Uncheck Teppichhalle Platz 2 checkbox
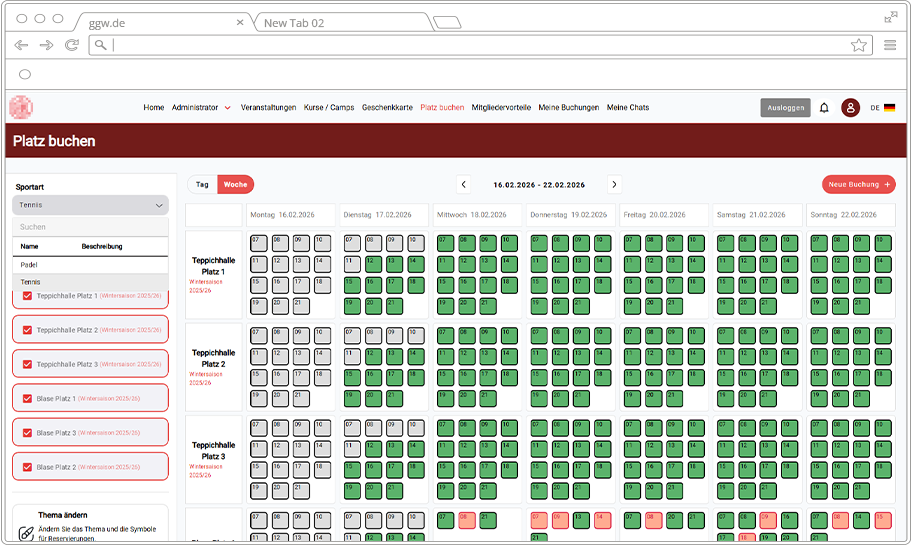The height and width of the screenshot is (550, 914). click(x=27, y=330)
